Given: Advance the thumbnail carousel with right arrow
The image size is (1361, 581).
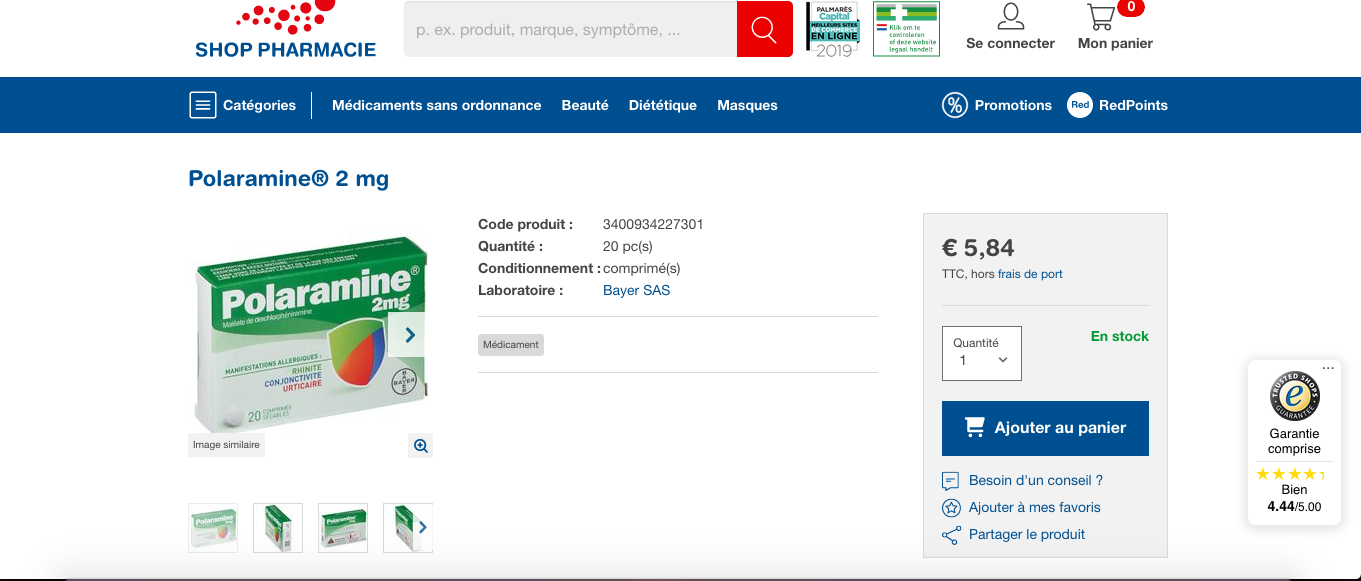Looking at the screenshot, I should (423, 527).
